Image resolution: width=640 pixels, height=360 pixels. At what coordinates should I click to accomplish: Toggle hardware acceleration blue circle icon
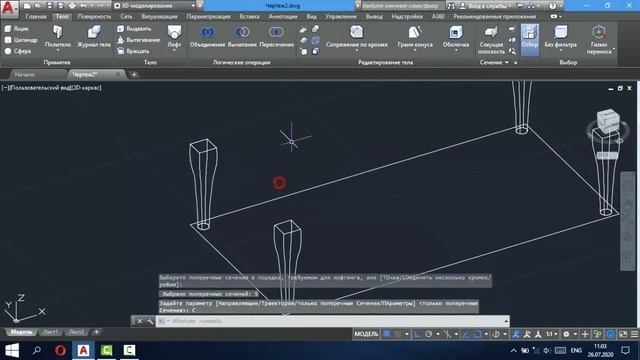pos(611,334)
